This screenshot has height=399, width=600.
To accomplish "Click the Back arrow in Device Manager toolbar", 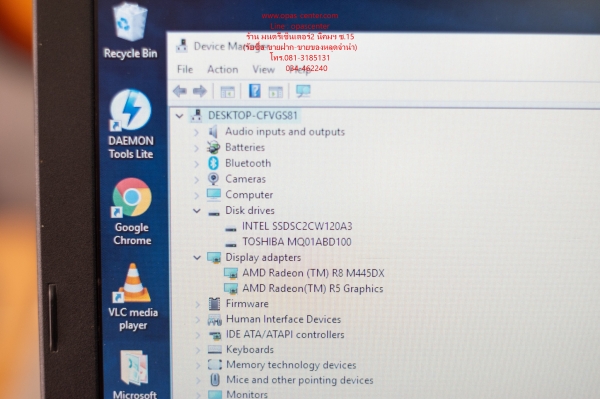I will coord(179,91).
